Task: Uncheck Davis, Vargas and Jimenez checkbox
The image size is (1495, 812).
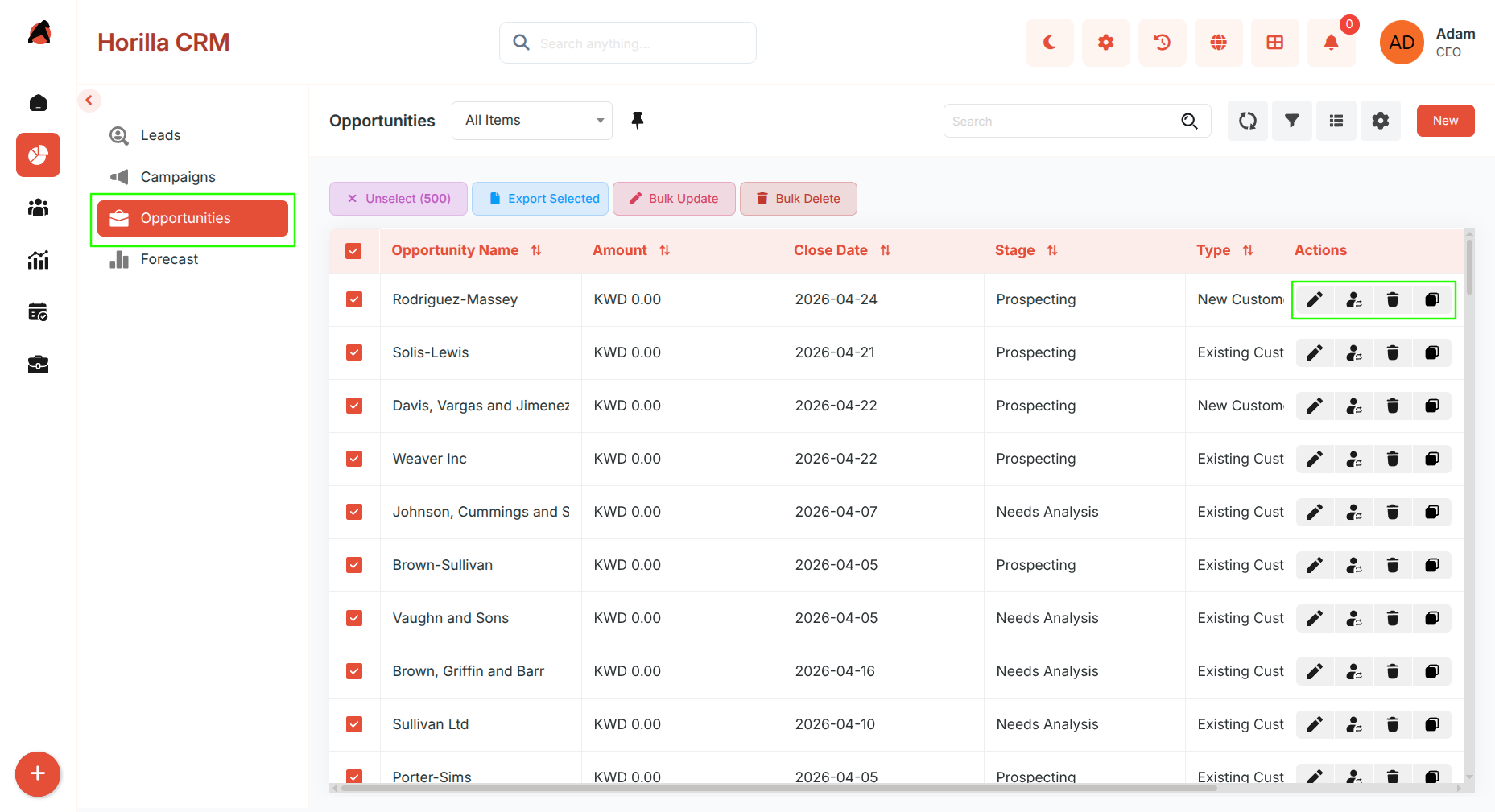Action: (354, 406)
